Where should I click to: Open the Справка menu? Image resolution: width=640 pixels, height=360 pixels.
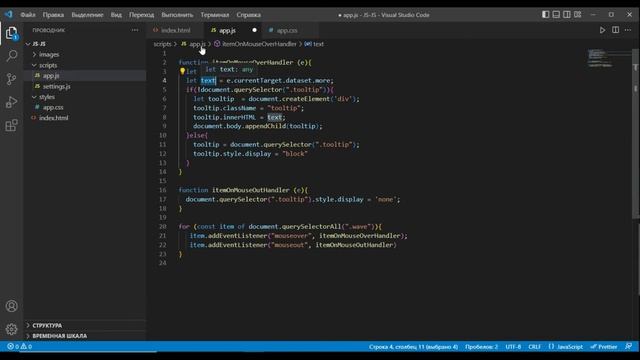coord(249,15)
